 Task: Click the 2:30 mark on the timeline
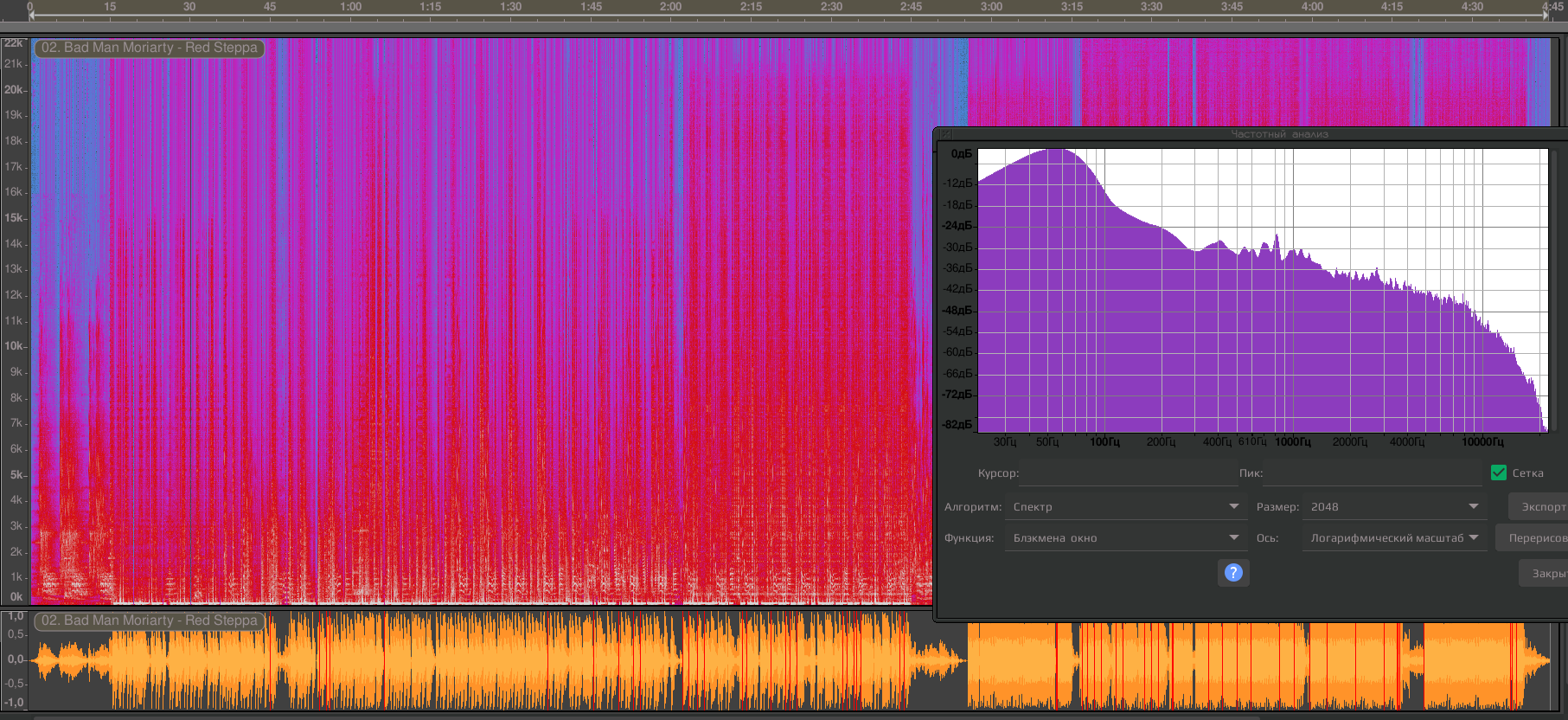(x=831, y=7)
